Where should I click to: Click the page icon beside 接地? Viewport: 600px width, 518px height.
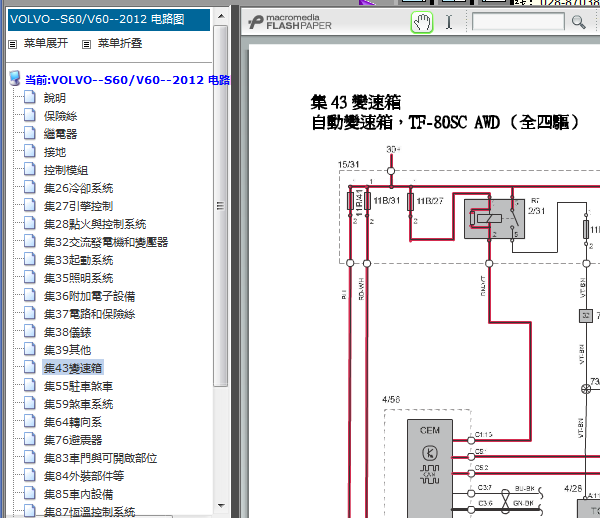(x=30, y=151)
